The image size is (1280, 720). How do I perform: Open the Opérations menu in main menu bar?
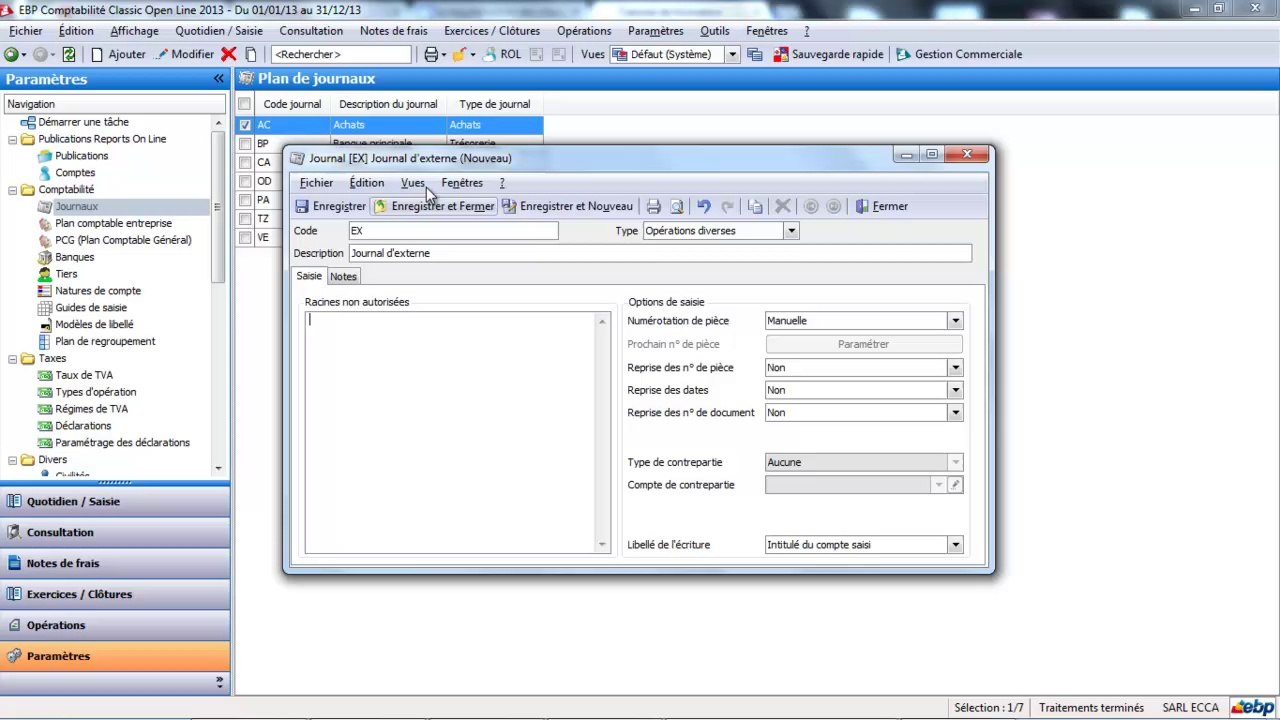click(x=584, y=31)
